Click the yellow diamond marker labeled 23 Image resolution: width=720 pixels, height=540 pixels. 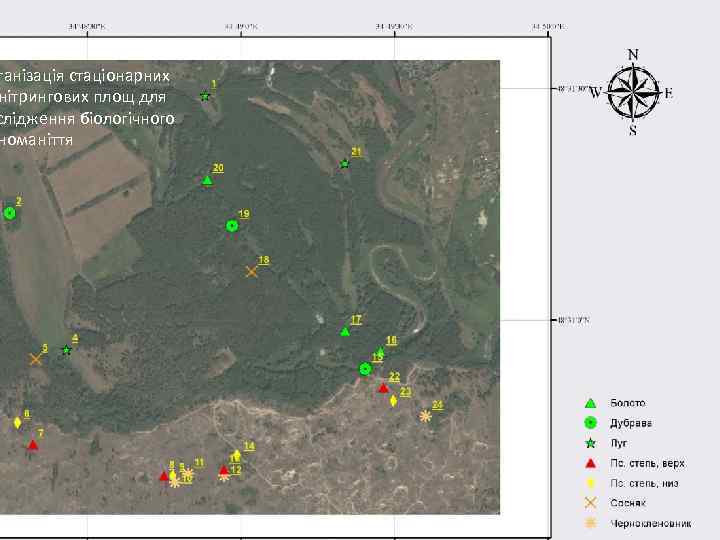pyautogui.click(x=394, y=401)
